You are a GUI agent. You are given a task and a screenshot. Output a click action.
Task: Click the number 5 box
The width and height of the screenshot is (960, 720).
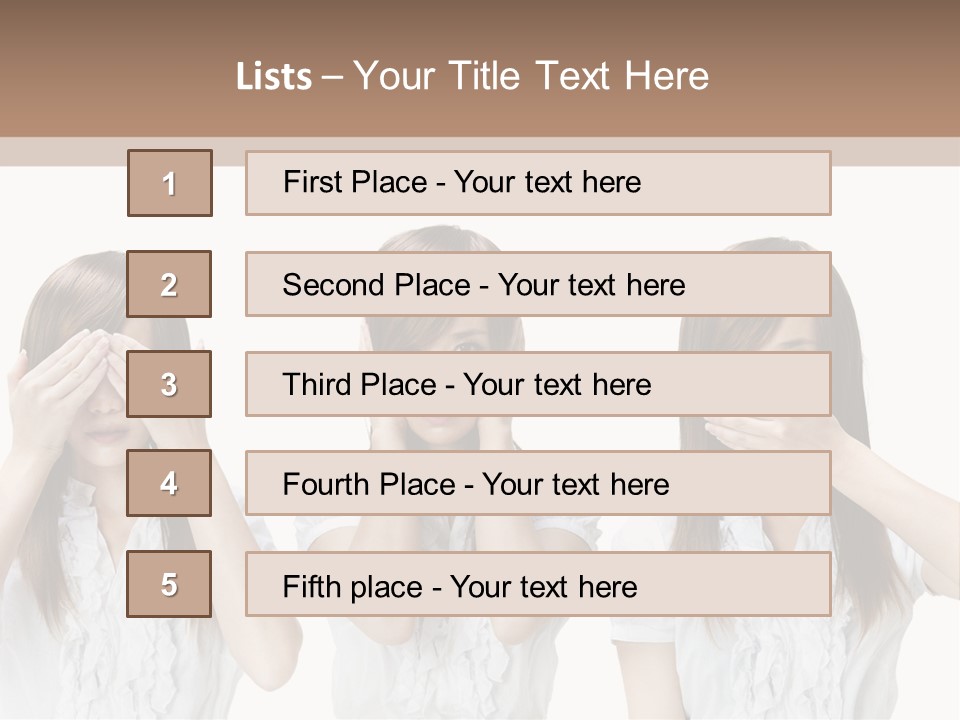click(170, 584)
